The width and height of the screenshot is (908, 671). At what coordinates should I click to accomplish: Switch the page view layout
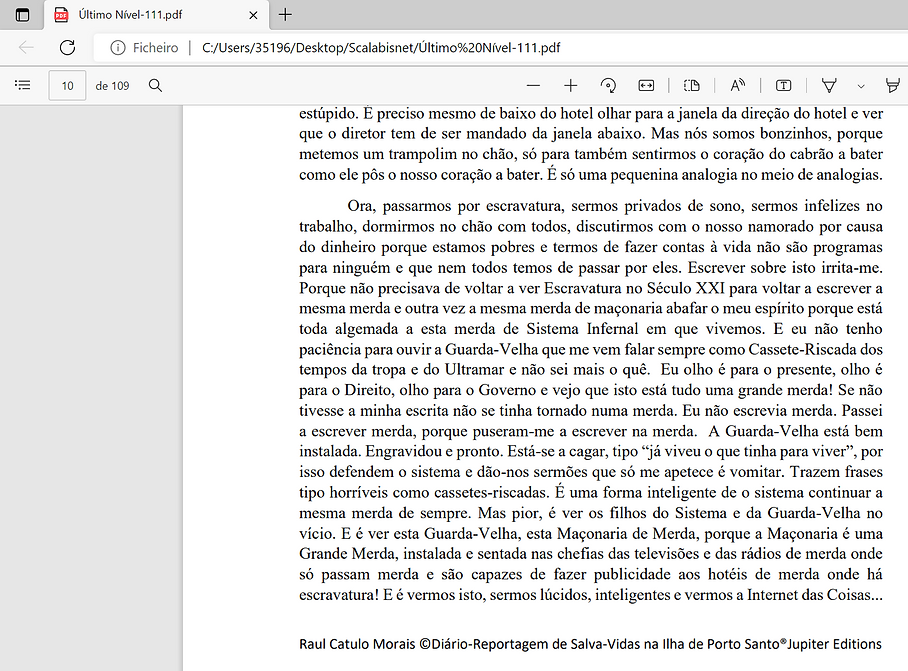click(x=691, y=86)
